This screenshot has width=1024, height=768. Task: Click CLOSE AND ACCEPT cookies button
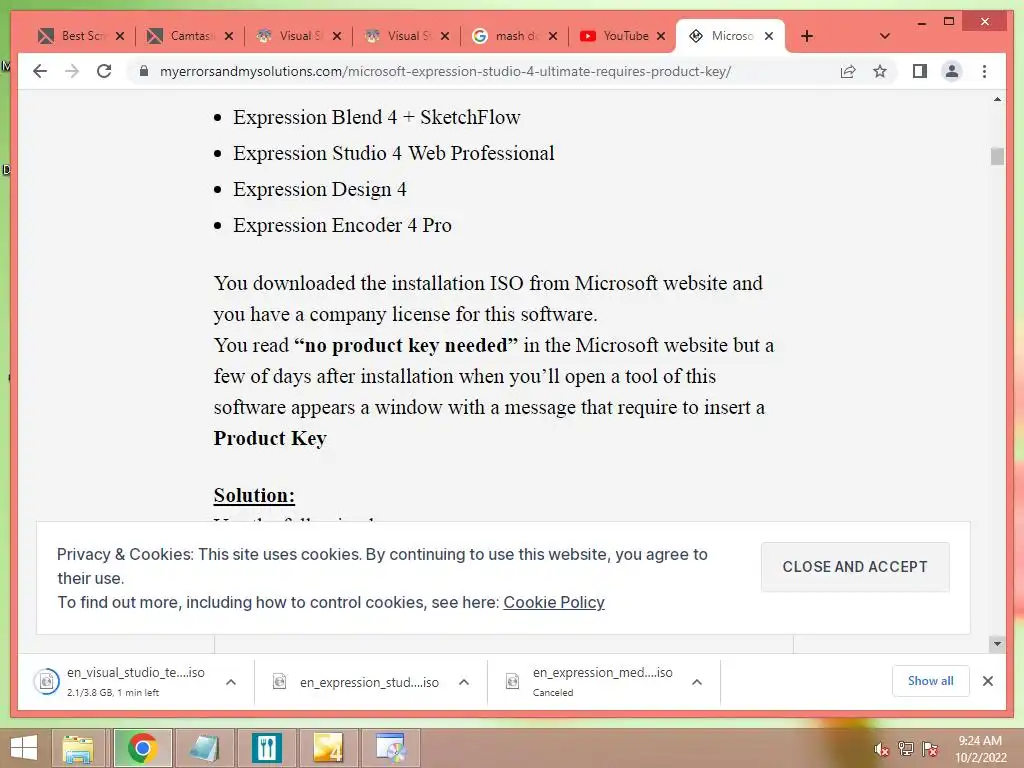click(x=855, y=567)
